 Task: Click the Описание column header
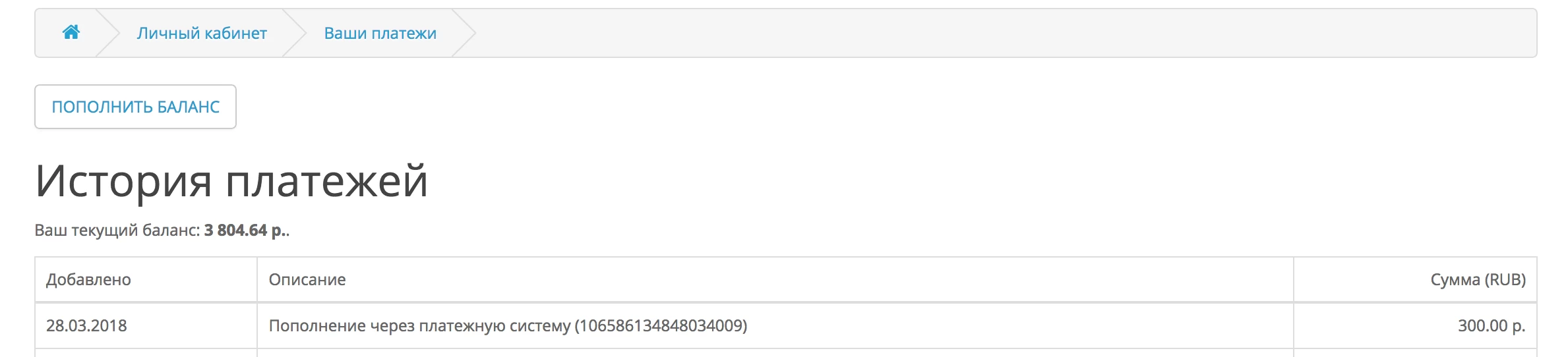[x=307, y=279]
